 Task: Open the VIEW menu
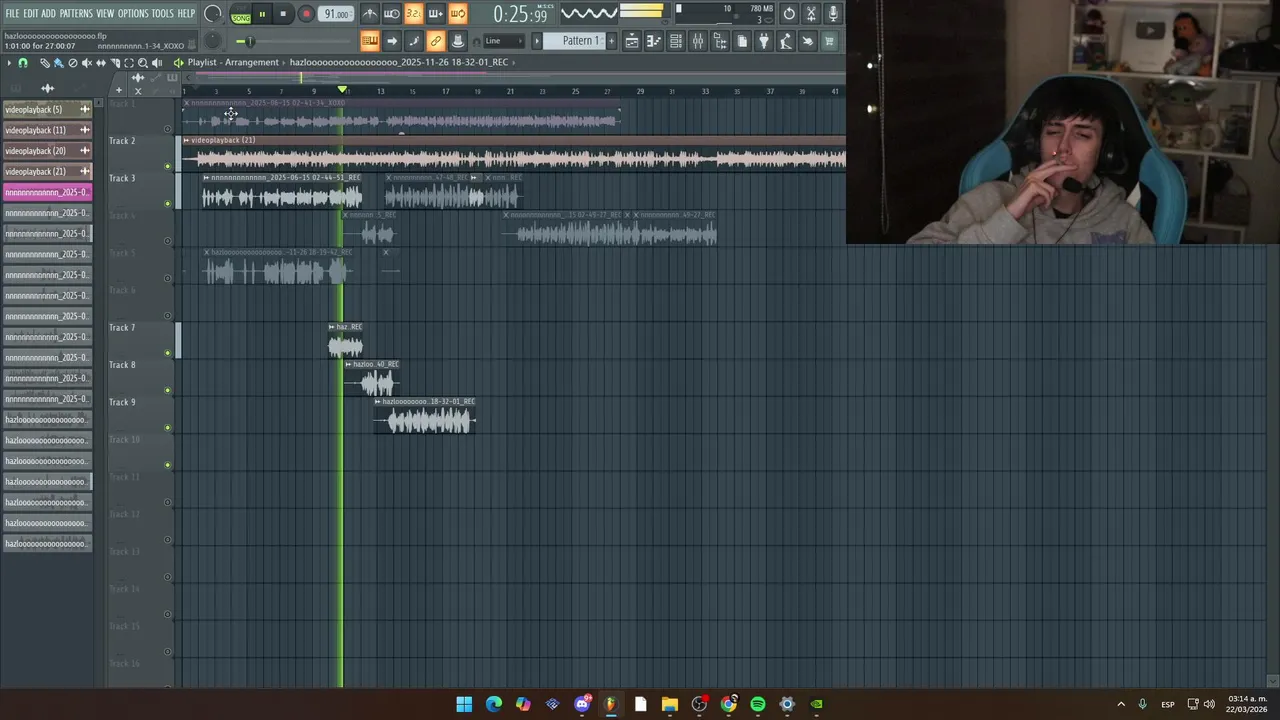coord(105,13)
